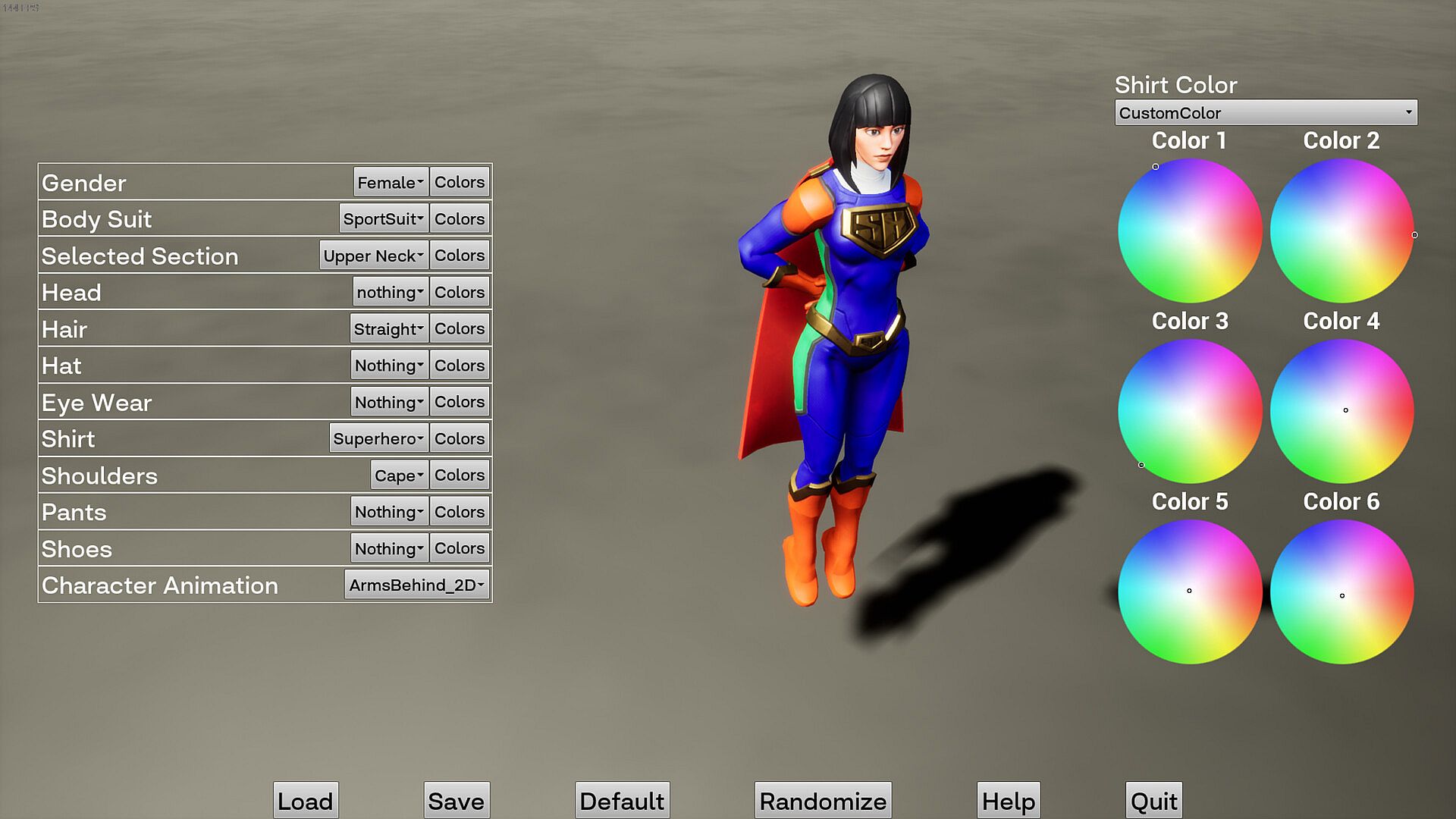Click Colors button next to Shoes
The height and width of the screenshot is (819, 1456).
pos(460,548)
